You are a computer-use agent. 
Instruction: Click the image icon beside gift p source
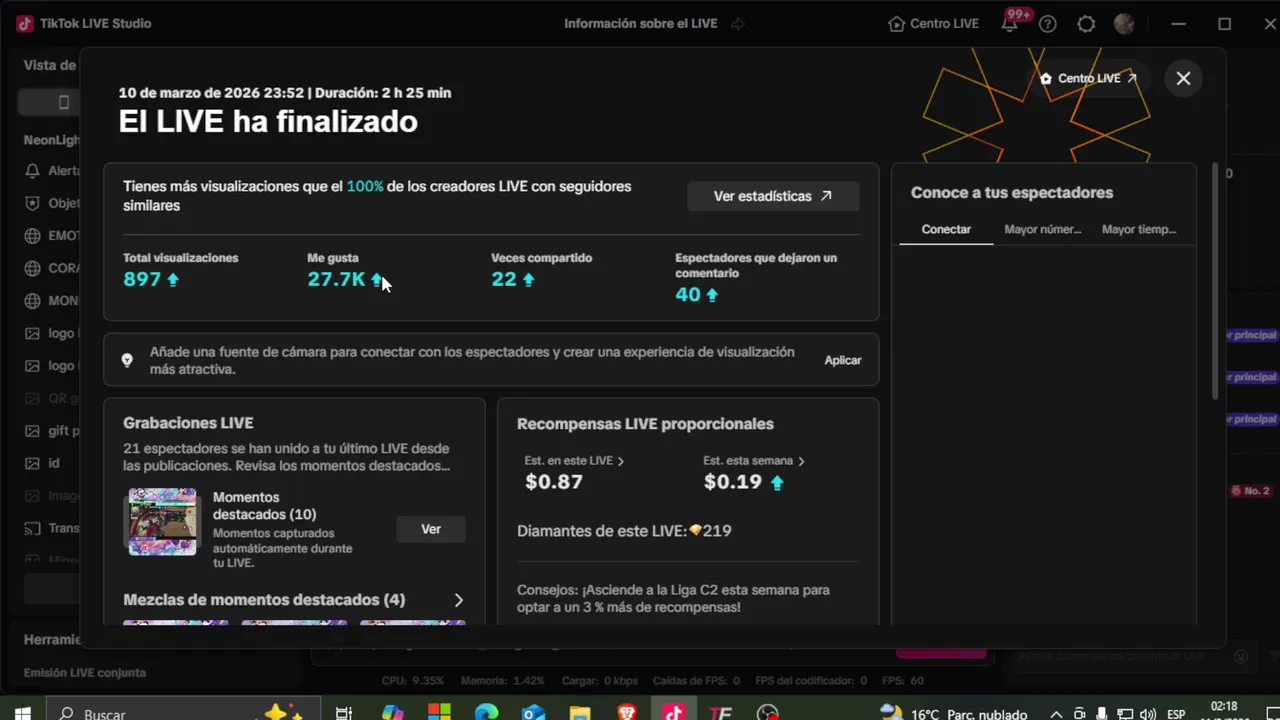[33, 431]
